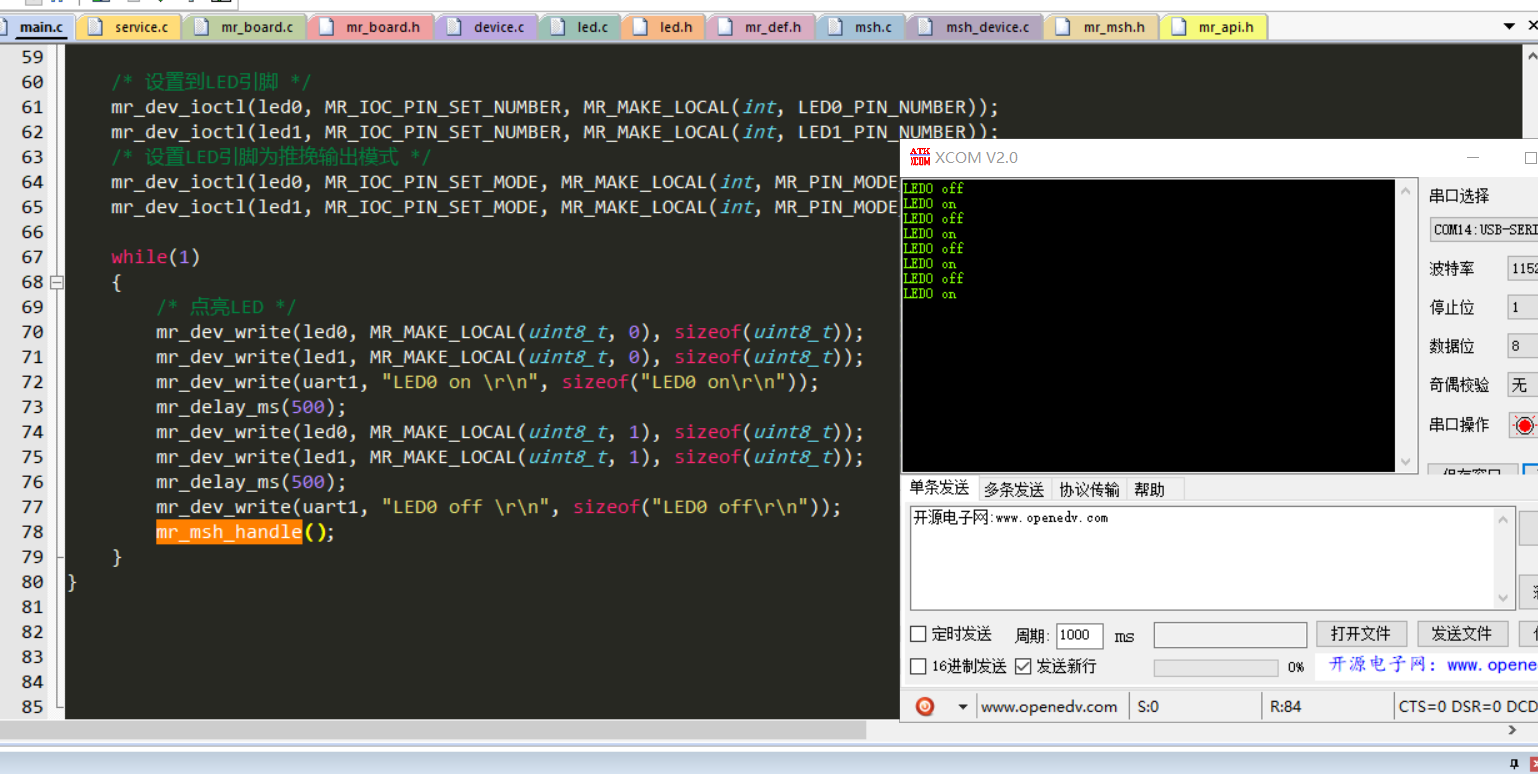The image size is (1538, 774).
Task: Open the msh_device.c editor tab
Action: tap(975, 27)
